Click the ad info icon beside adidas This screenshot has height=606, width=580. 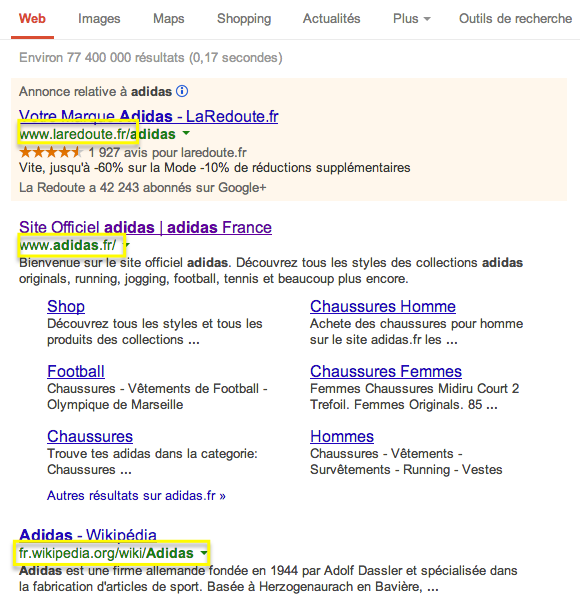click(182, 91)
